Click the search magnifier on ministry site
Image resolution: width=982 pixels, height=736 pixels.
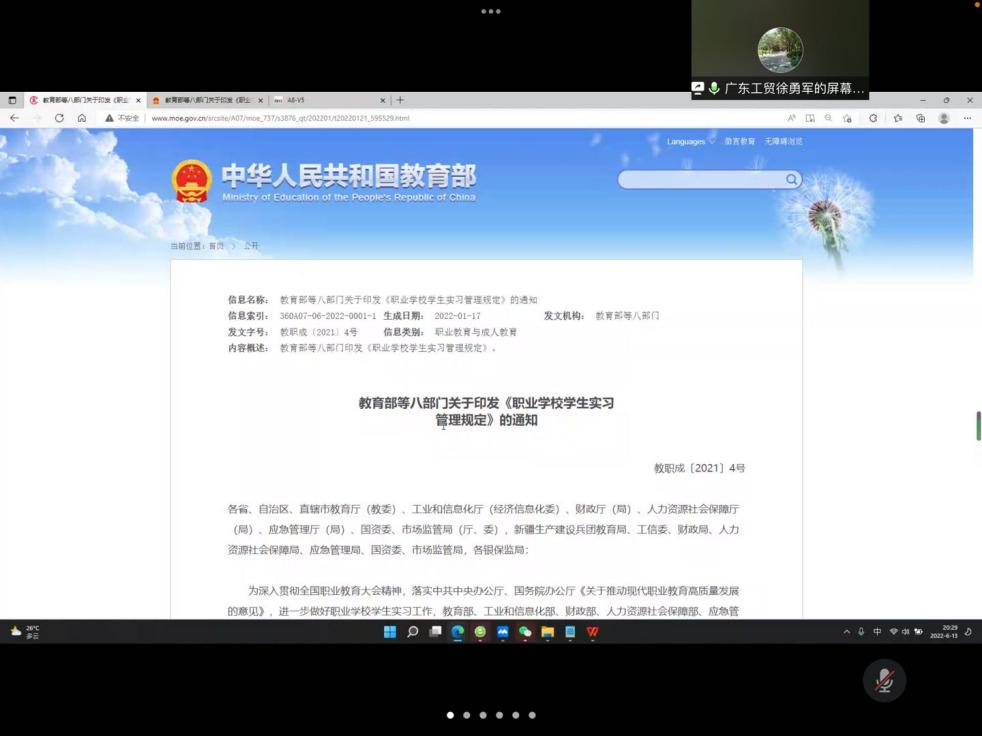pos(791,179)
